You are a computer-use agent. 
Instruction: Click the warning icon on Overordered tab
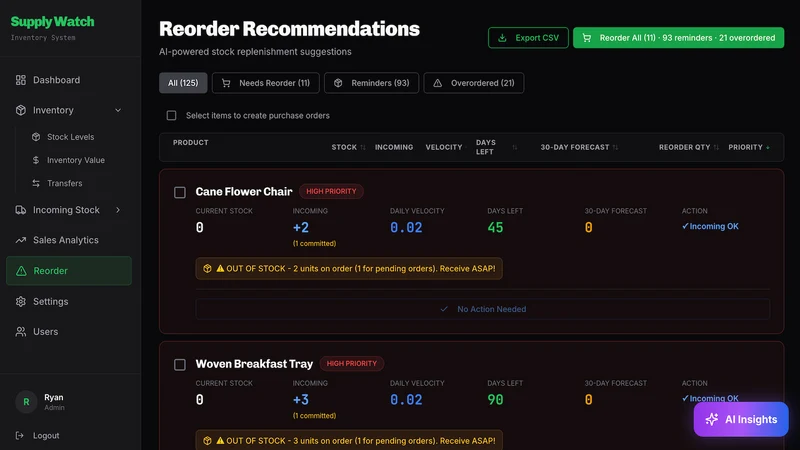tap(438, 83)
